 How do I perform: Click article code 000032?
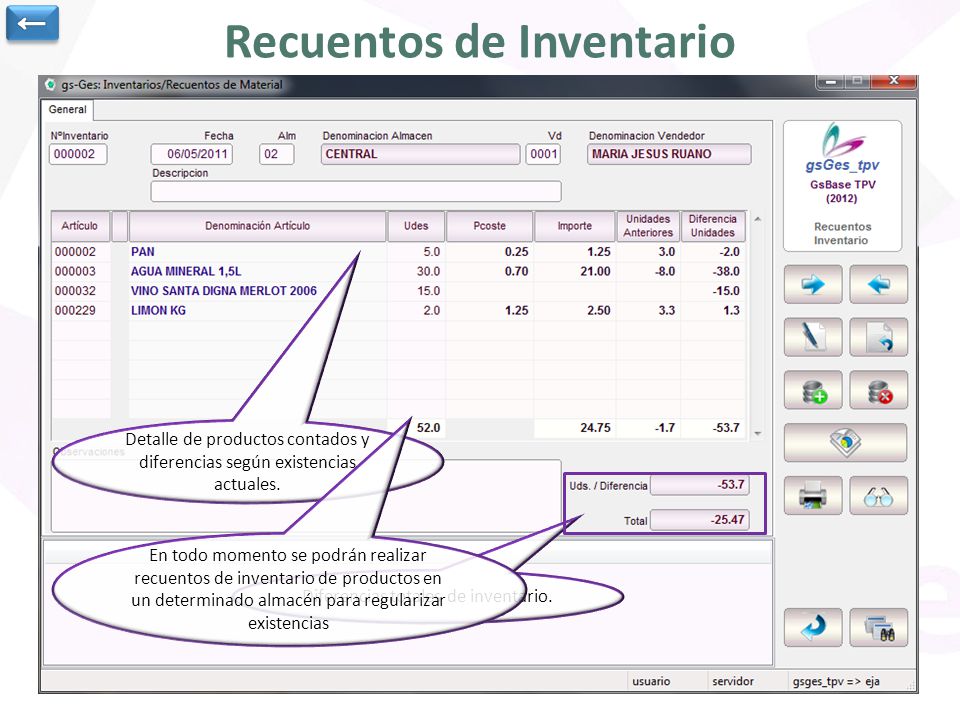[75, 291]
